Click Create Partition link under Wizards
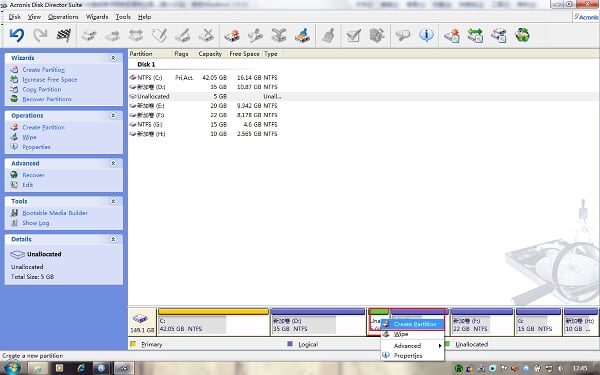 point(43,70)
